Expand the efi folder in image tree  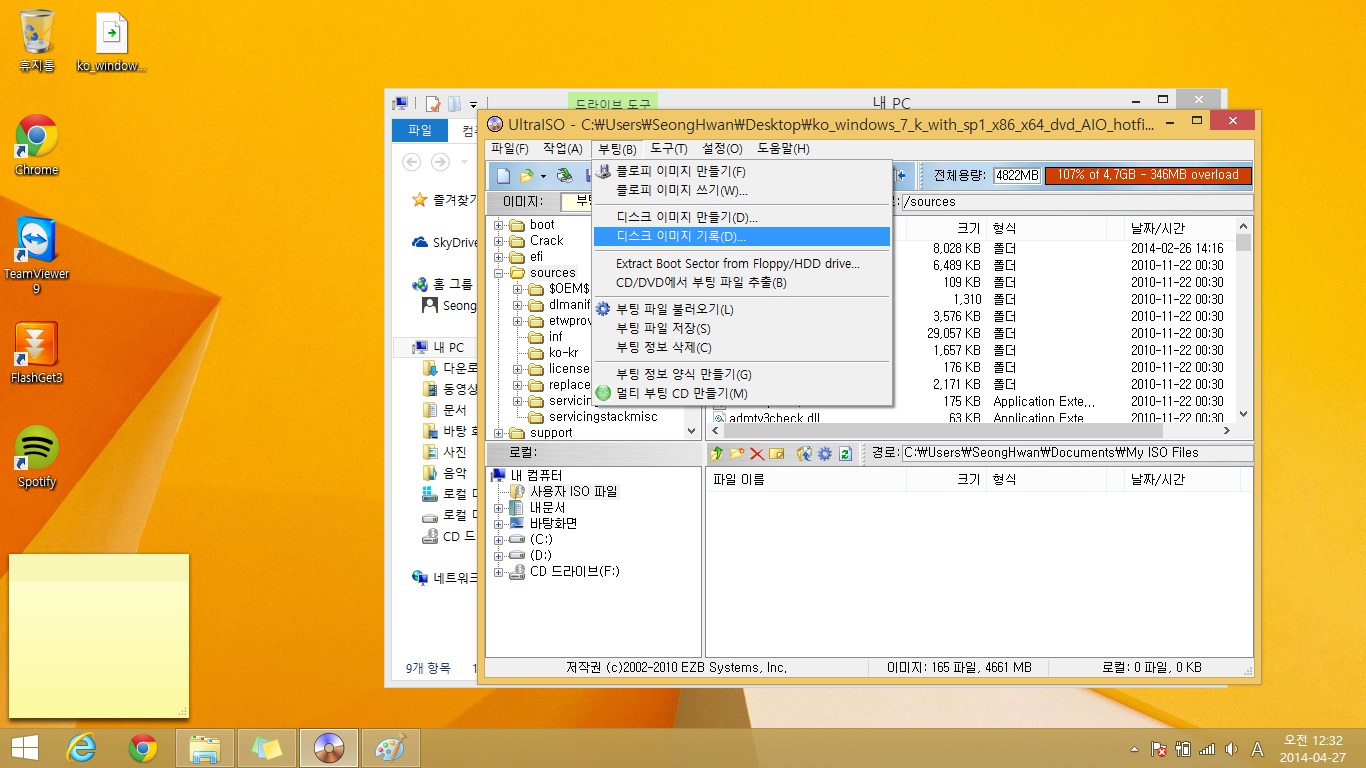pos(499,257)
